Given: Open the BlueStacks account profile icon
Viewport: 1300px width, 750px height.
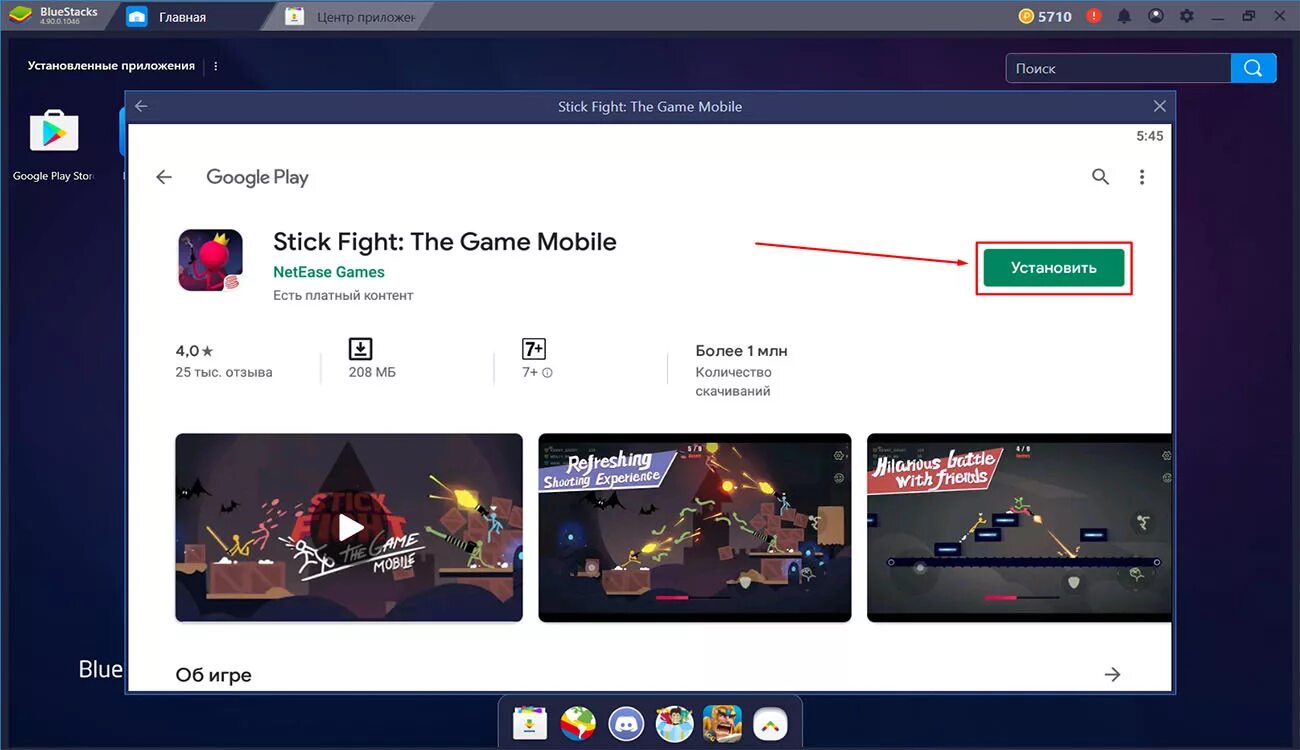Looking at the screenshot, I should (x=1156, y=16).
